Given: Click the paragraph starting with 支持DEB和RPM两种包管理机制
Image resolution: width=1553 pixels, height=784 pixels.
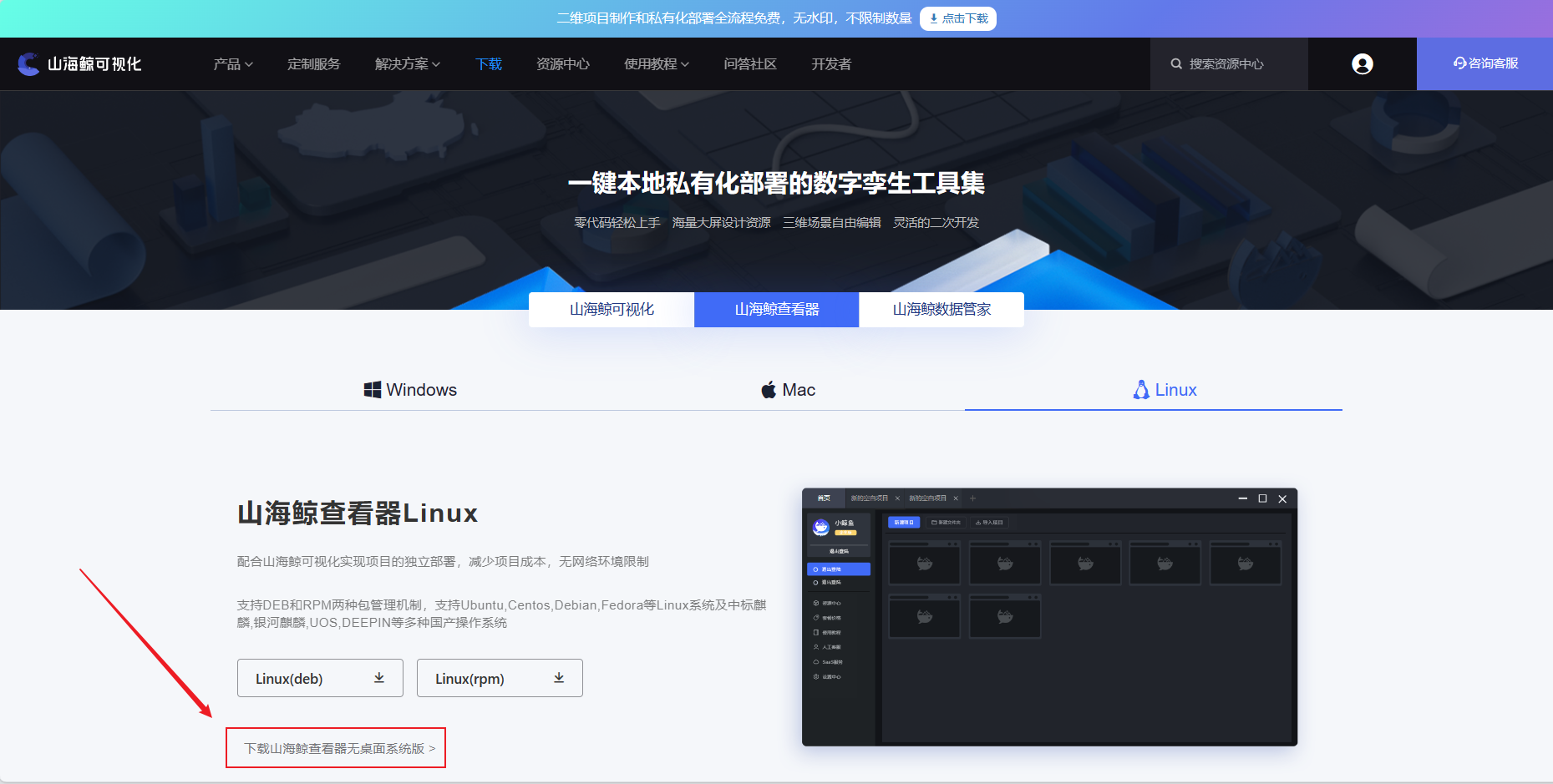Looking at the screenshot, I should pyautogui.click(x=501, y=614).
